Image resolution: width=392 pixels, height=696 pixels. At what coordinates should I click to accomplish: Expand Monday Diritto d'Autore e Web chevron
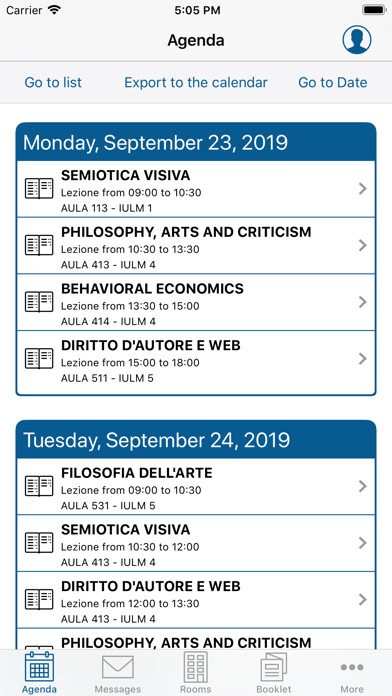pos(363,358)
